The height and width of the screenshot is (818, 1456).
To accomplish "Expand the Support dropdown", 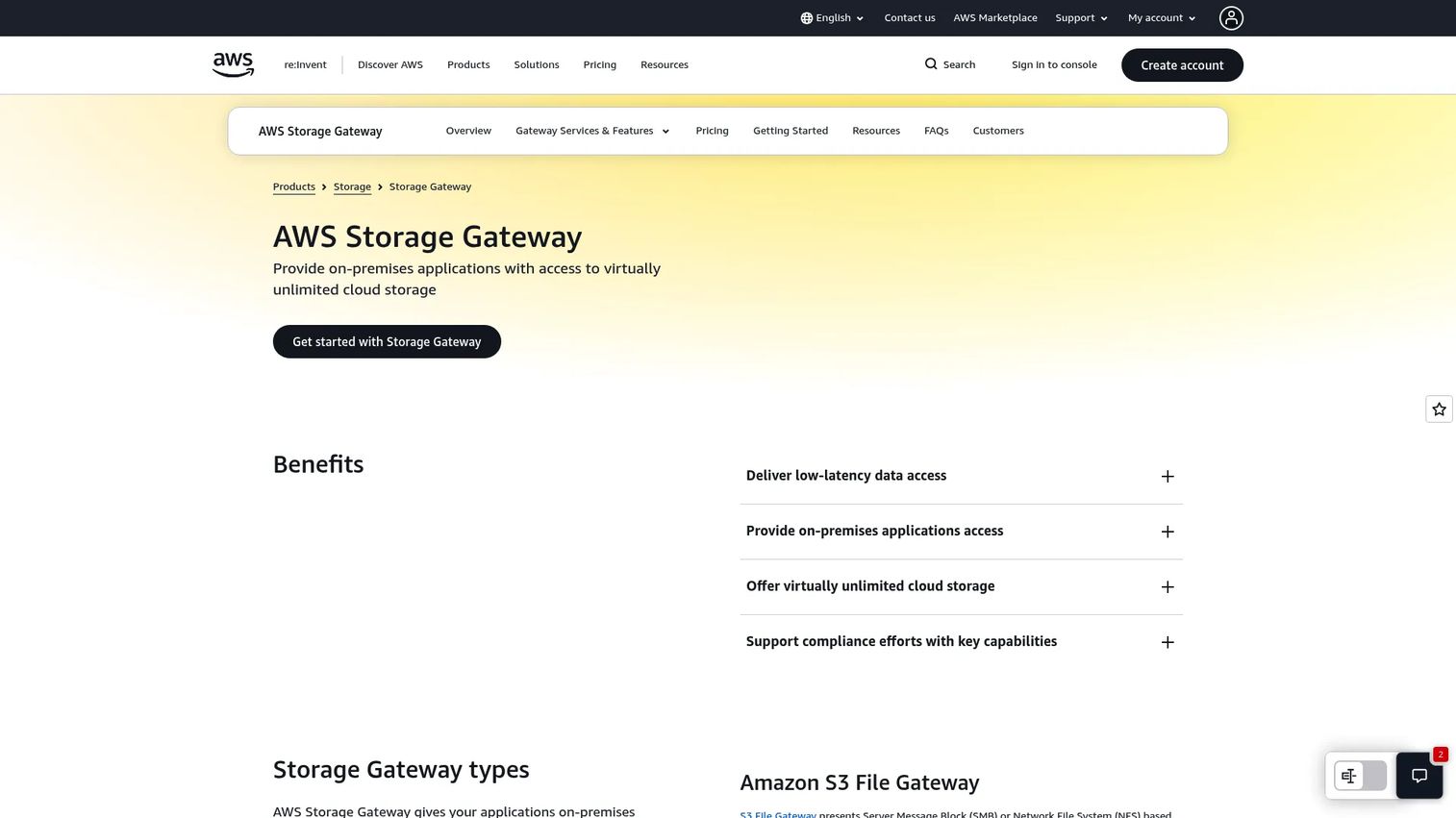I will click(x=1082, y=18).
